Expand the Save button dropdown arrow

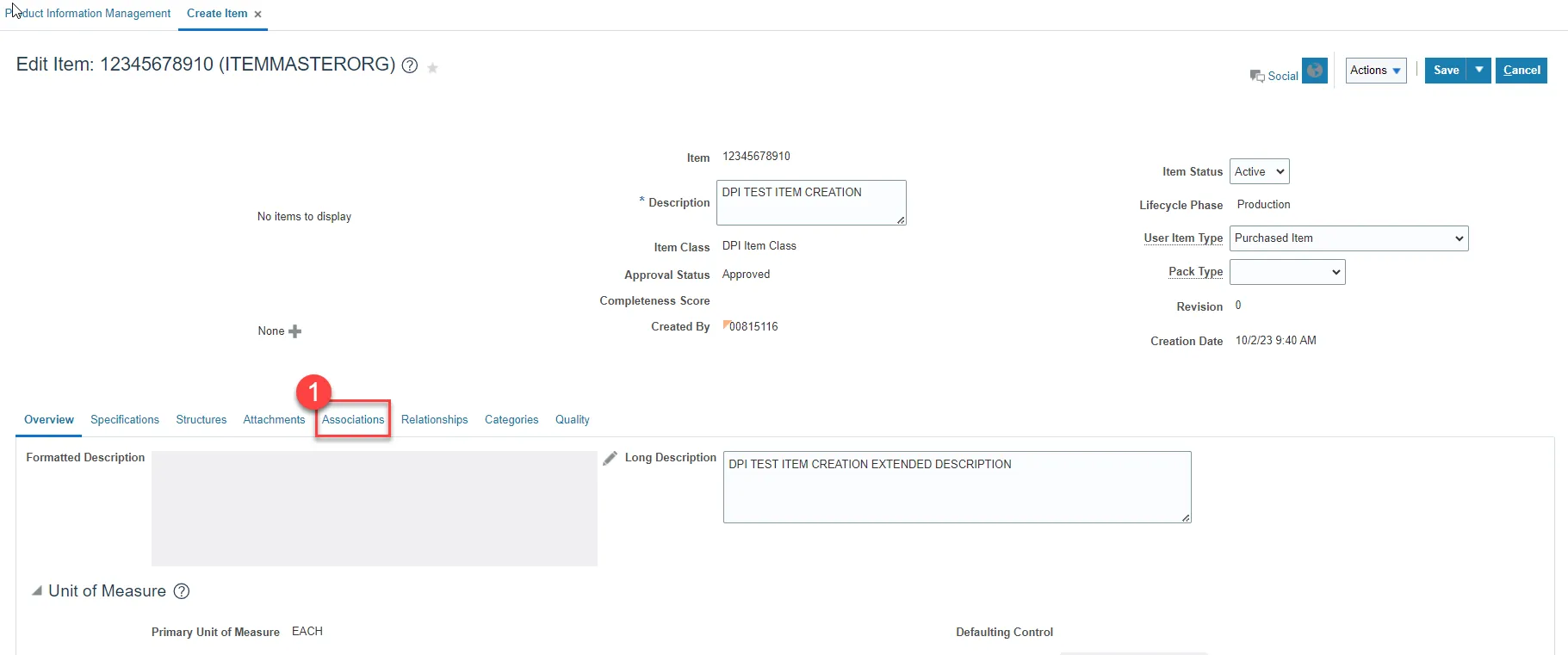tap(1479, 71)
